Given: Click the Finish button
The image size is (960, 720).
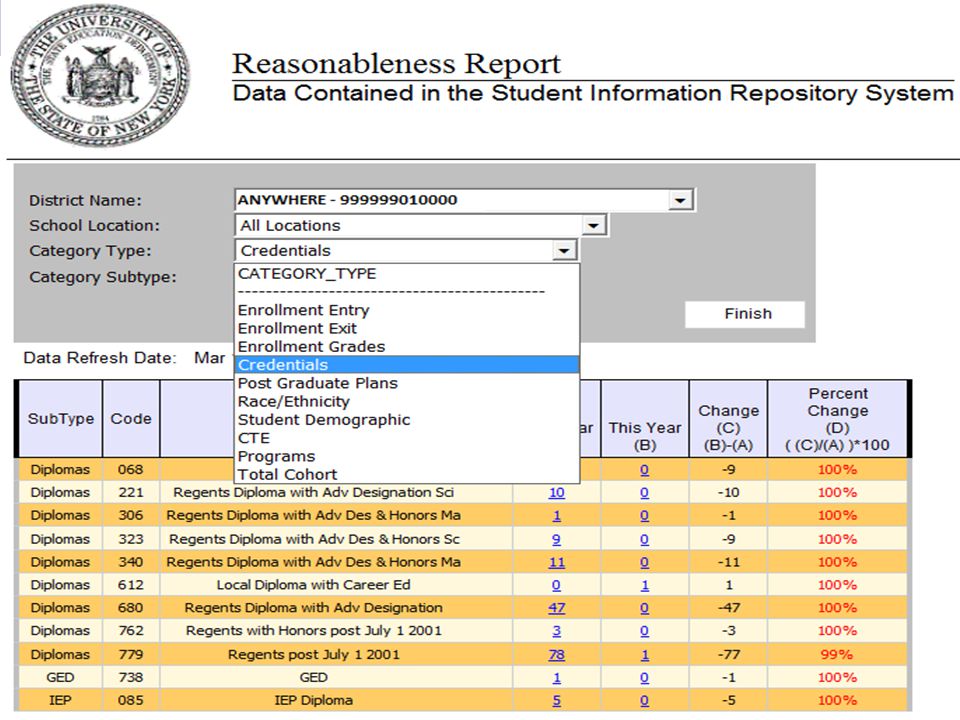Looking at the screenshot, I should point(745,314).
